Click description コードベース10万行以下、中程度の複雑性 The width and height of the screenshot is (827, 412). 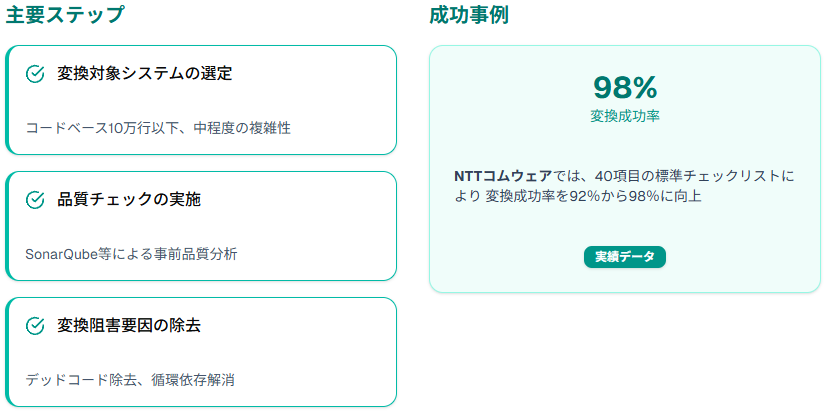pos(158,128)
